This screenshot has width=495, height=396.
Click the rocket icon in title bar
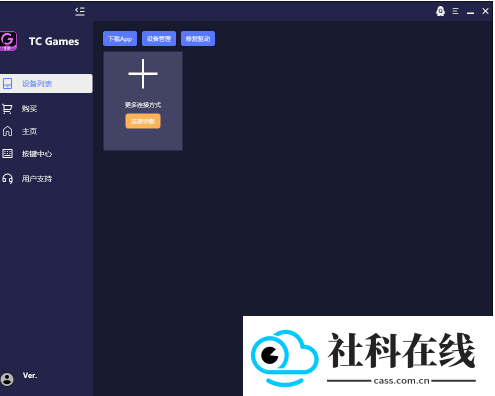point(440,11)
